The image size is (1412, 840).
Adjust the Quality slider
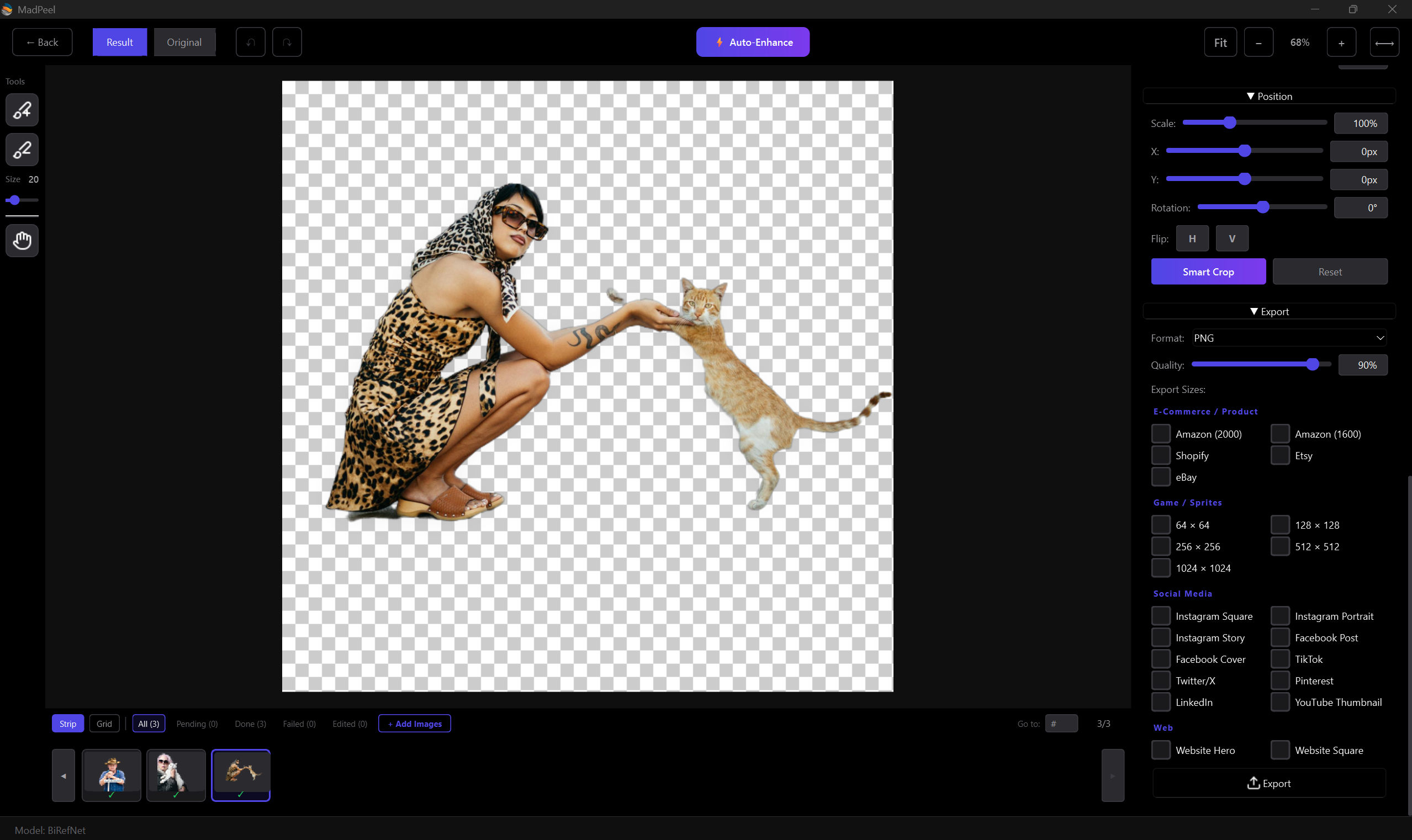pos(1313,364)
